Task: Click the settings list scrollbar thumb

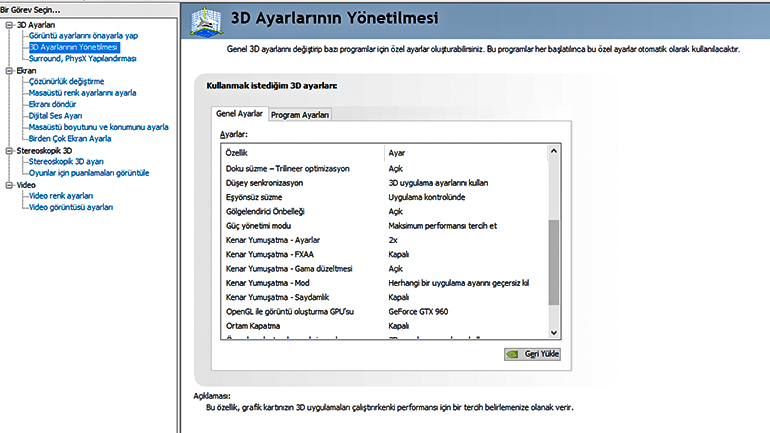Action: click(554, 263)
